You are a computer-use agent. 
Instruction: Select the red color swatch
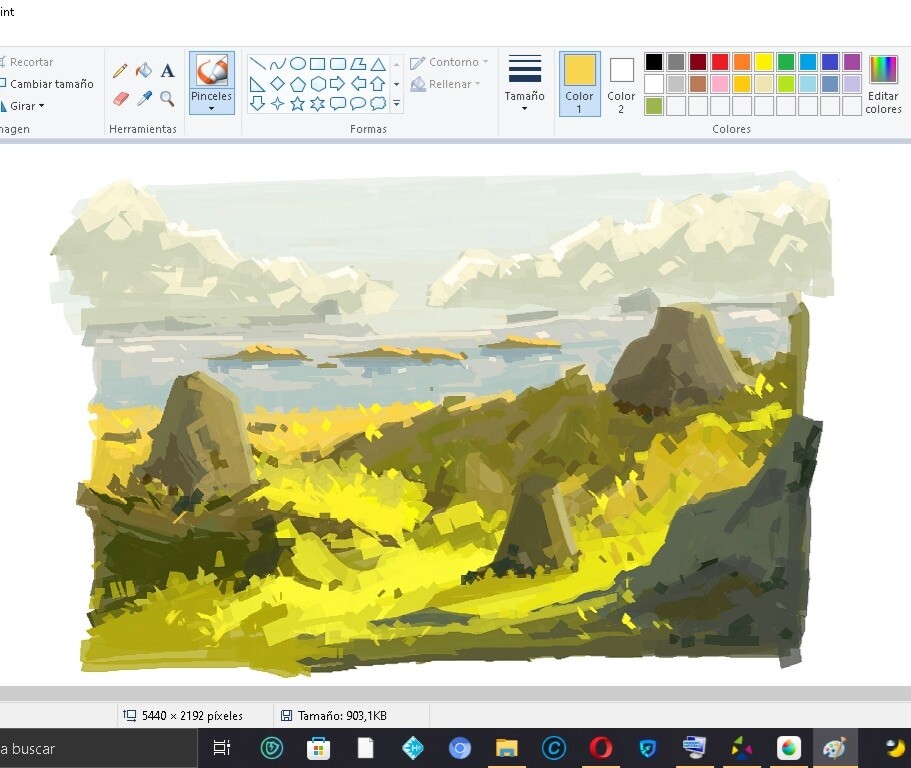721,62
